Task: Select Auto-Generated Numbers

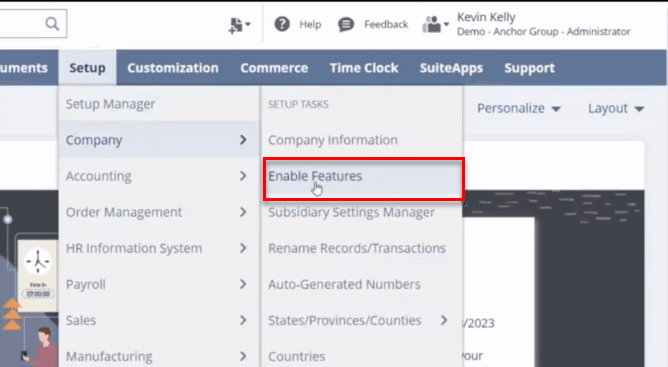Action: pyautogui.click(x=344, y=284)
